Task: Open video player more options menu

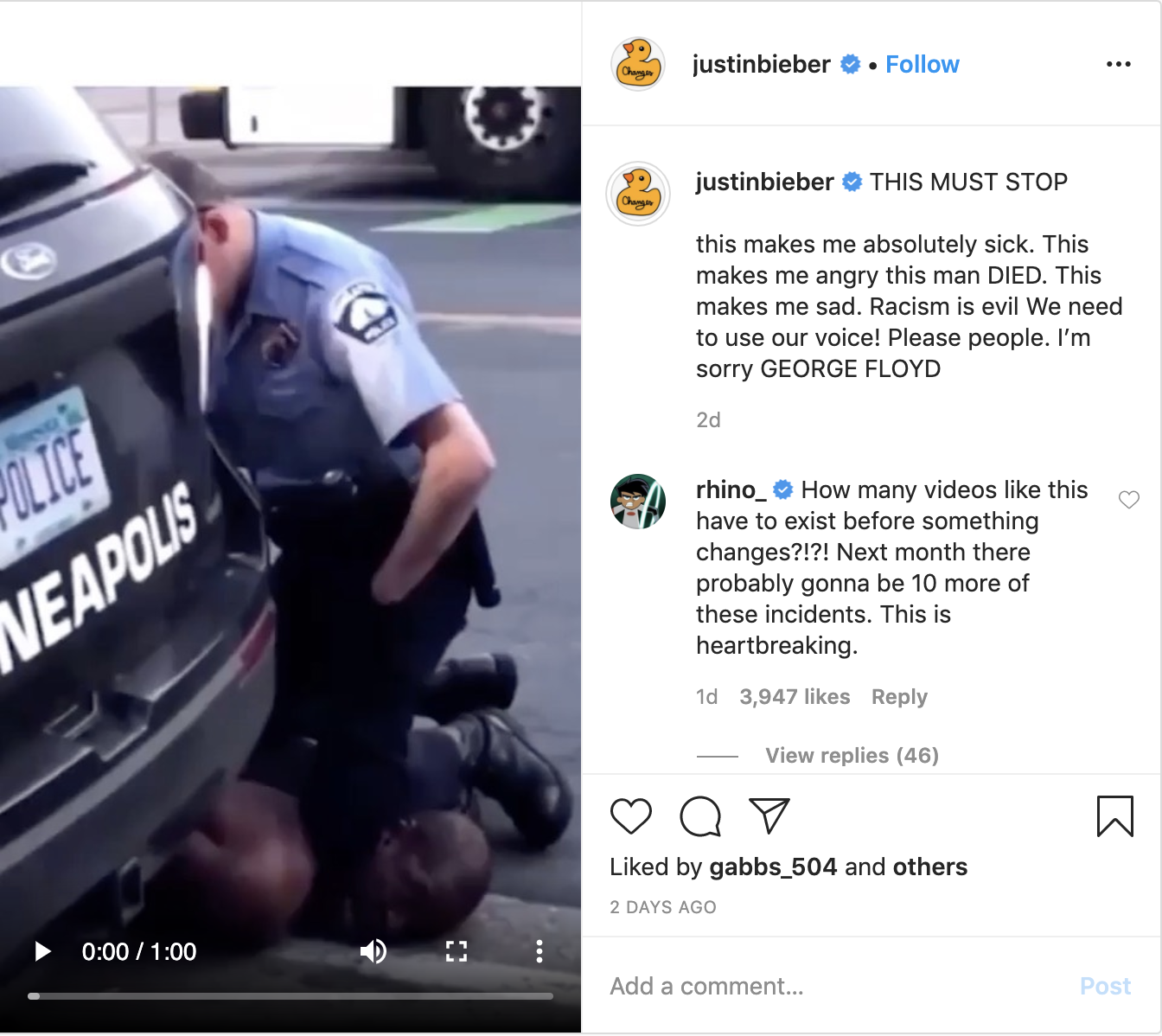Action: coord(539,952)
